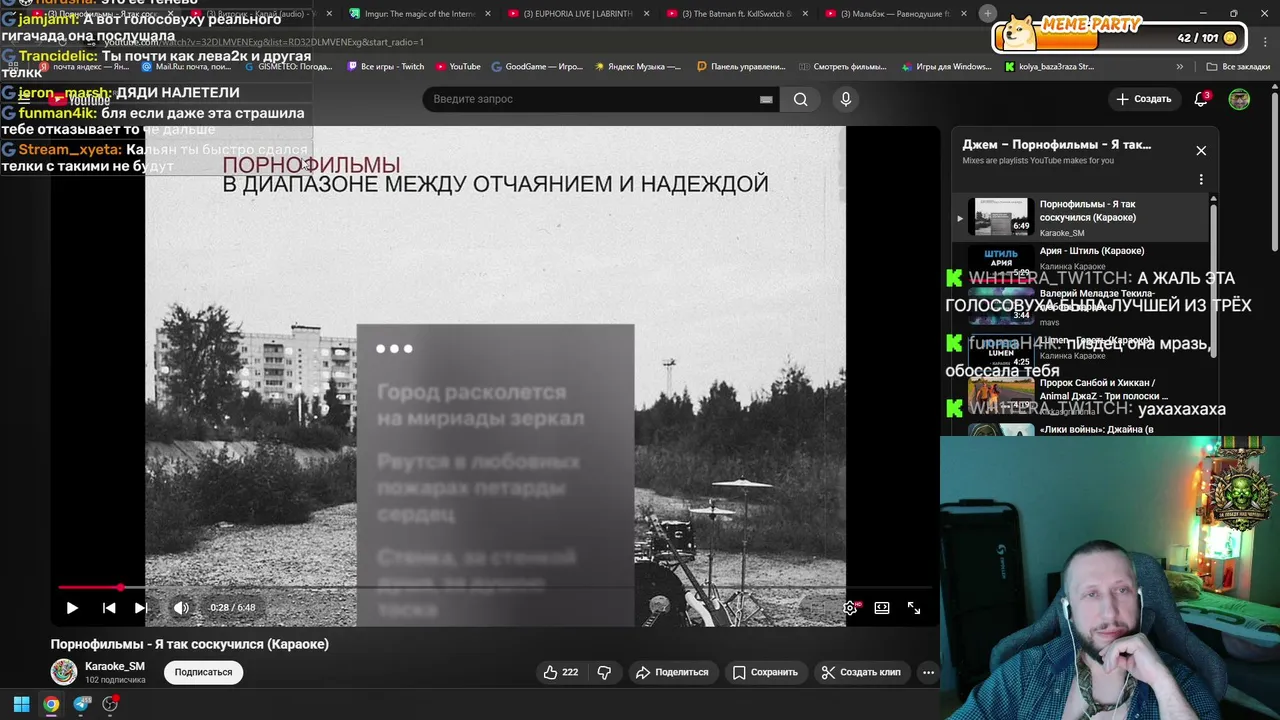Open YouTube bookmark in bookmarks bar
Viewport: 1280px width, 720px height.
pos(458,67)
